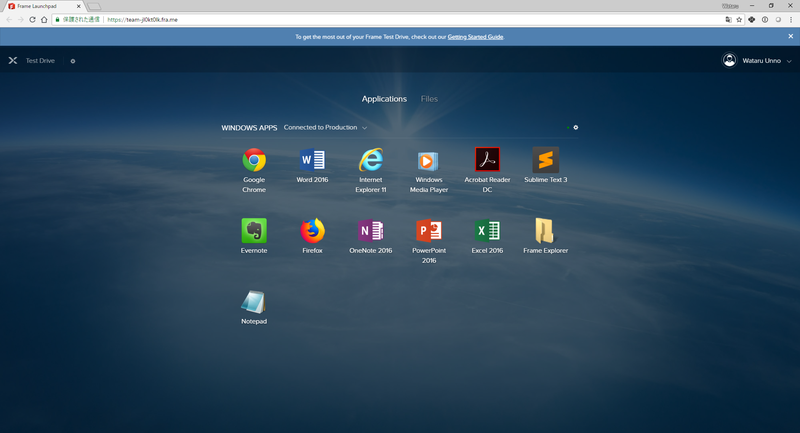Open the Getting Started Guide link
The image size is (800, 433).
(x=476, y=37)
